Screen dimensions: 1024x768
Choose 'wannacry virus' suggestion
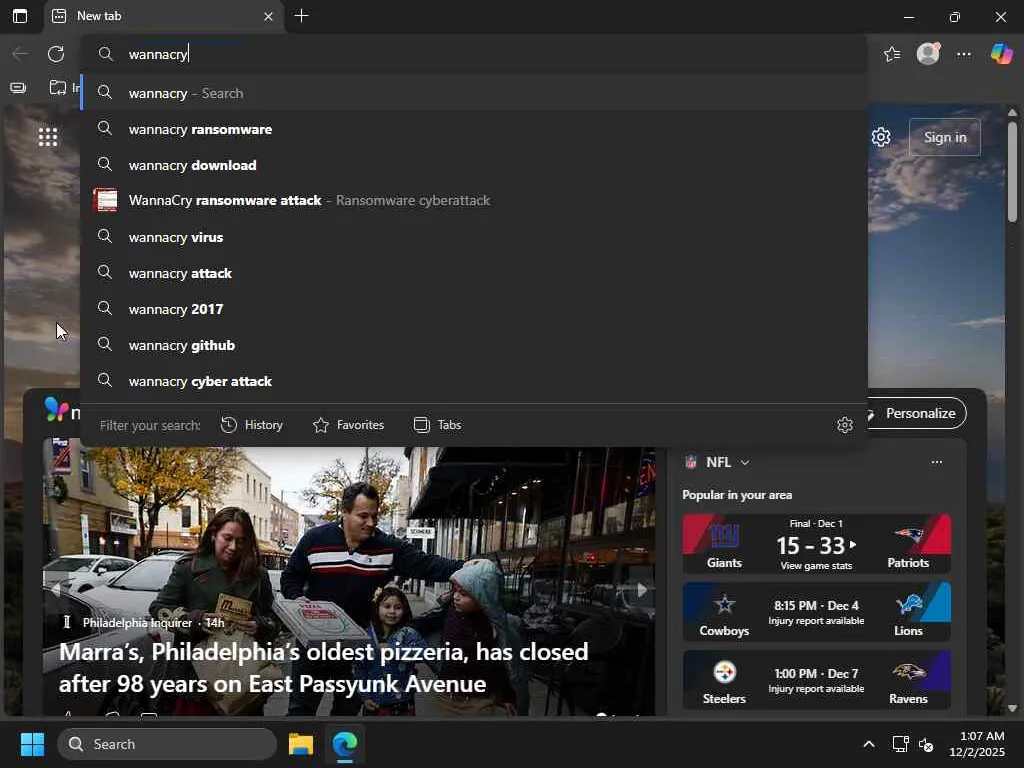pos(474,237)
